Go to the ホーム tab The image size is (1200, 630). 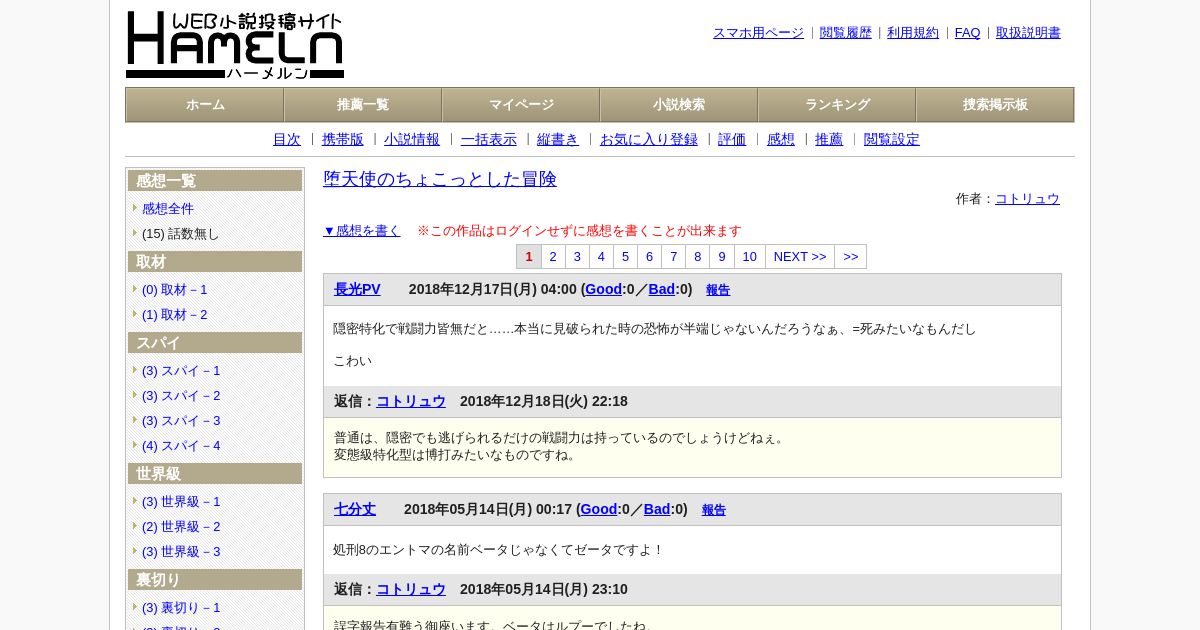(205, 105)
